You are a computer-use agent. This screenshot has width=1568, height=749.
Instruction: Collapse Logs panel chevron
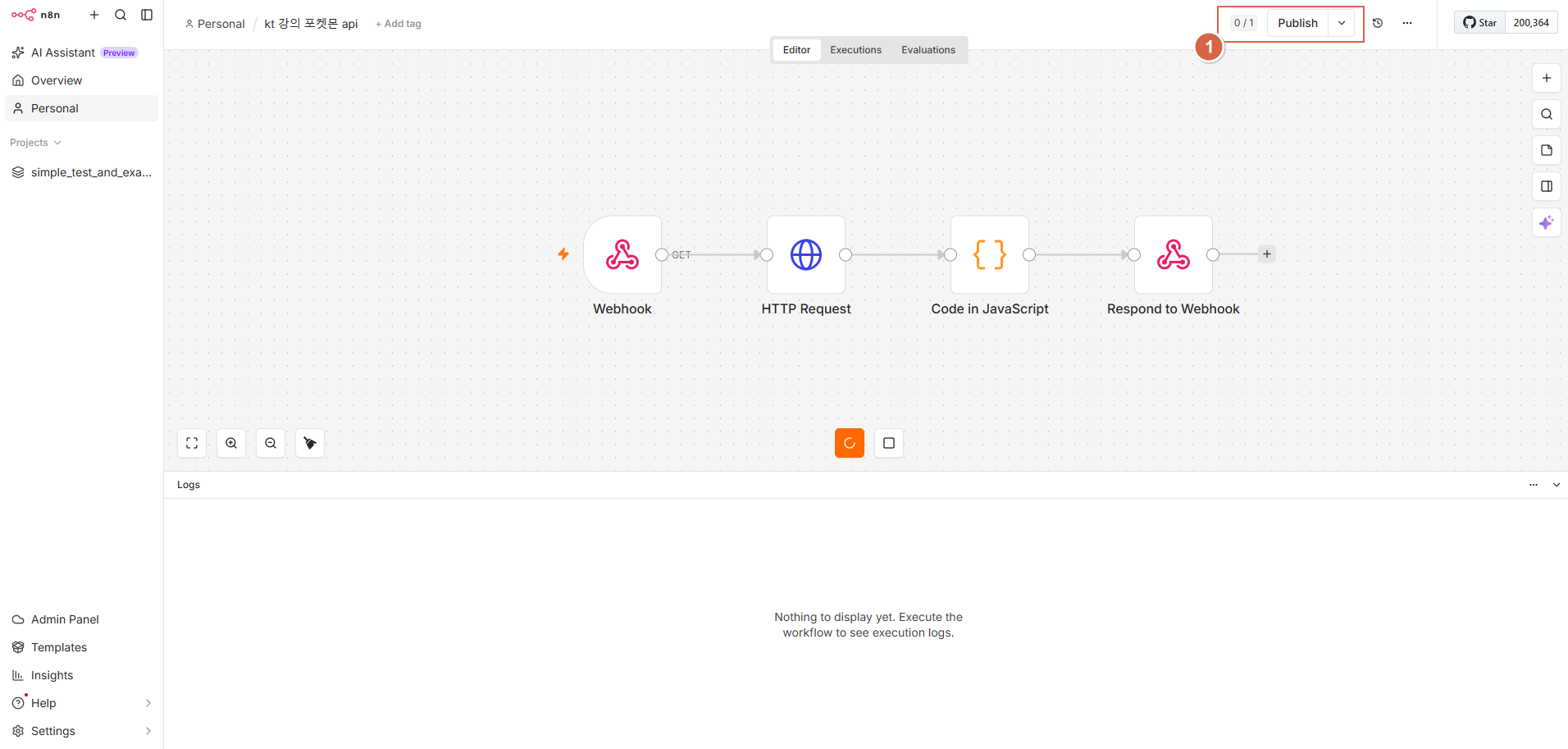[x=1557, y=485]
